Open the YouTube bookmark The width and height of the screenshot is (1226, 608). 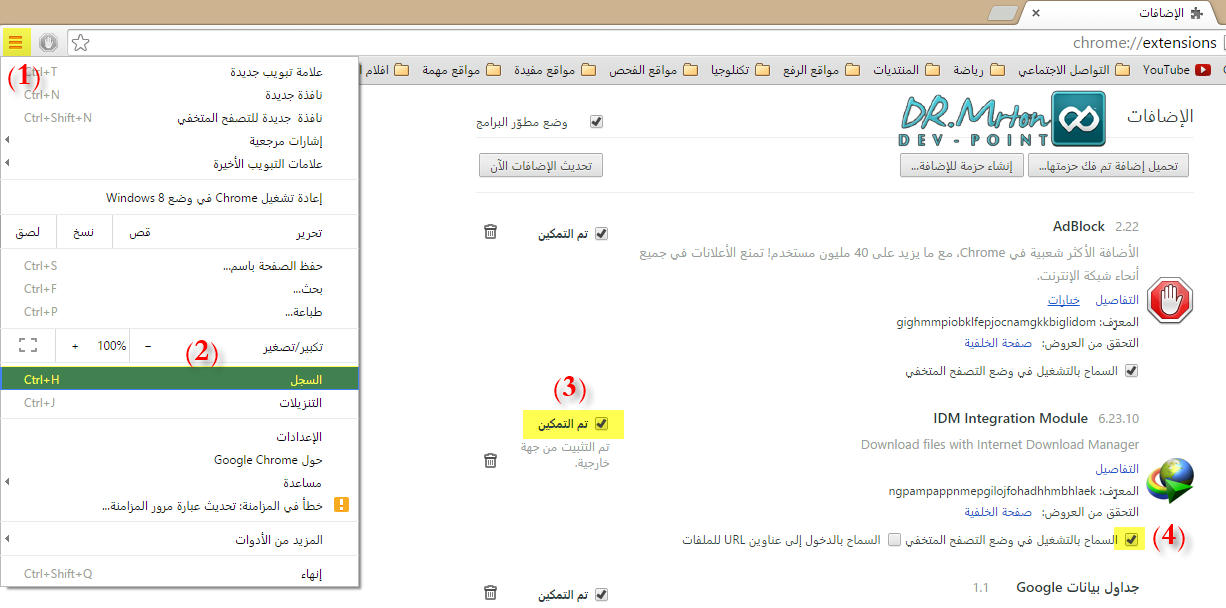(1175, 70)
